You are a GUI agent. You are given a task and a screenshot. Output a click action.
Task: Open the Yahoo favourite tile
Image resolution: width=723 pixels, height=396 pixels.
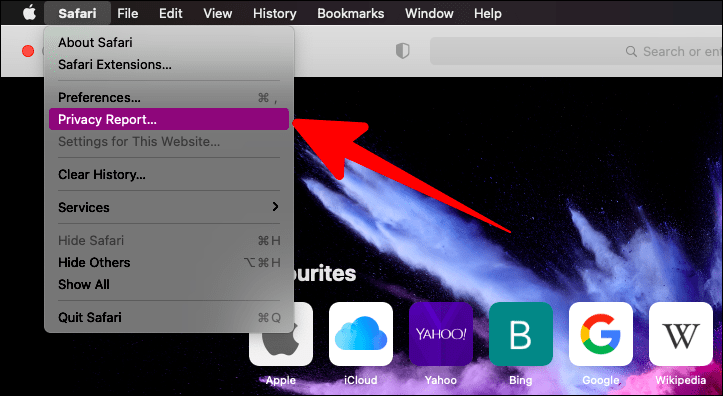[x=441, y=334]
